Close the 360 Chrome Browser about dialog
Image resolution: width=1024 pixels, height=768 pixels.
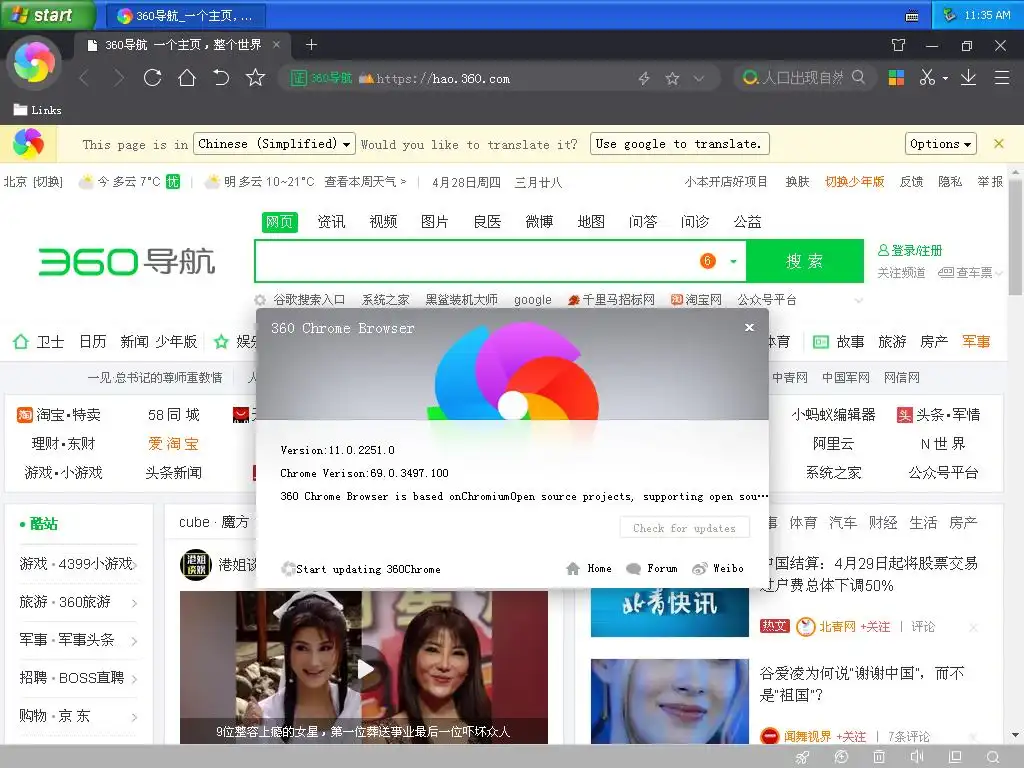(x=750, y=328)
